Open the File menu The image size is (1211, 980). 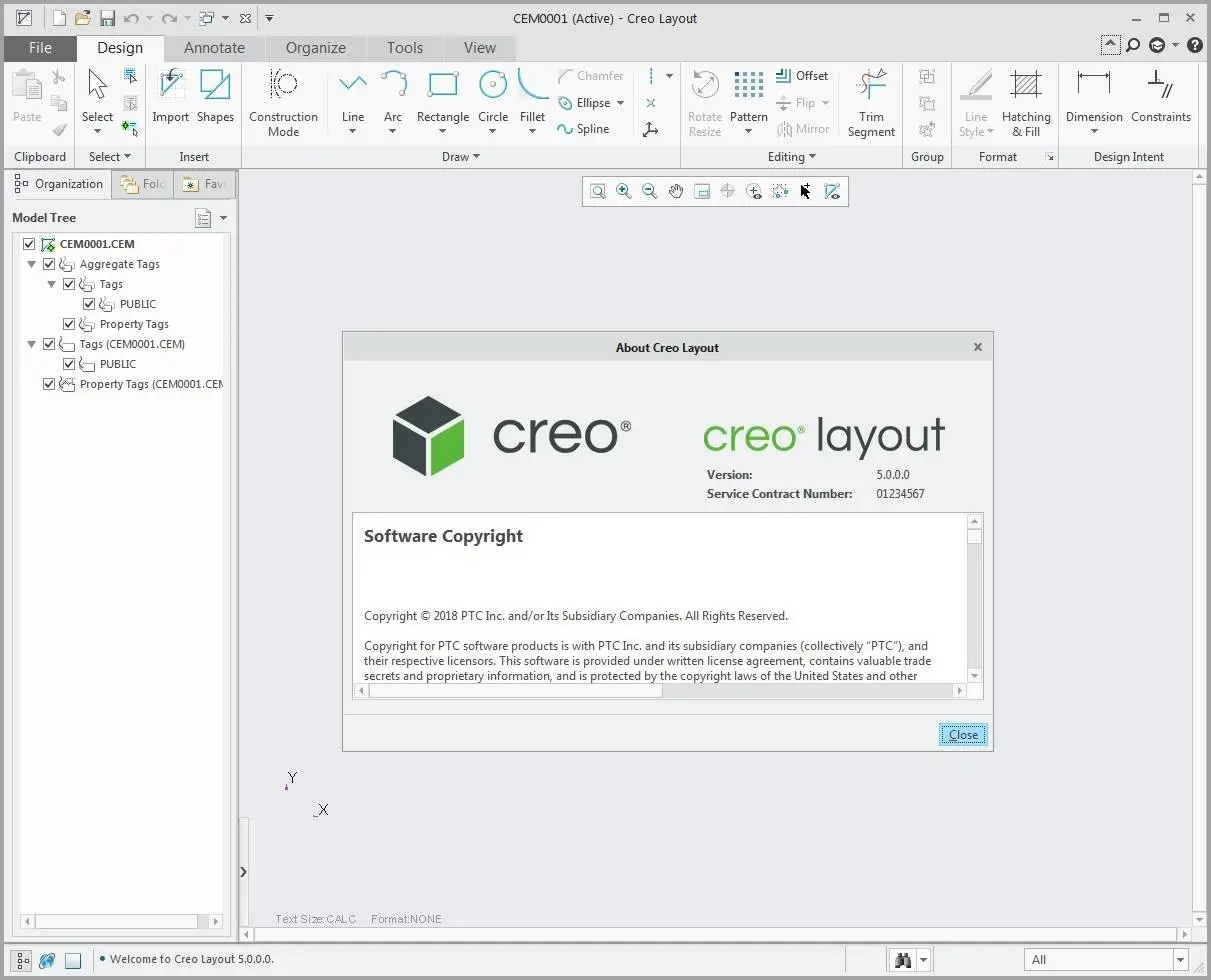[x=40, y=48]
